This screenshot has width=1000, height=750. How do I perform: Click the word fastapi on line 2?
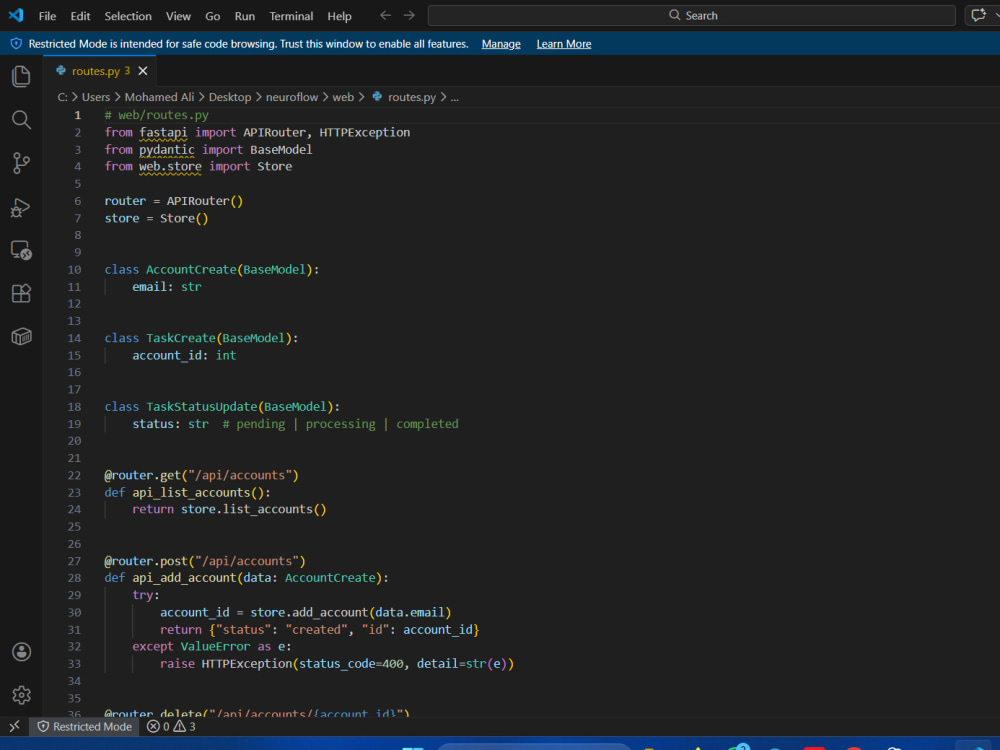coord(163,133)
